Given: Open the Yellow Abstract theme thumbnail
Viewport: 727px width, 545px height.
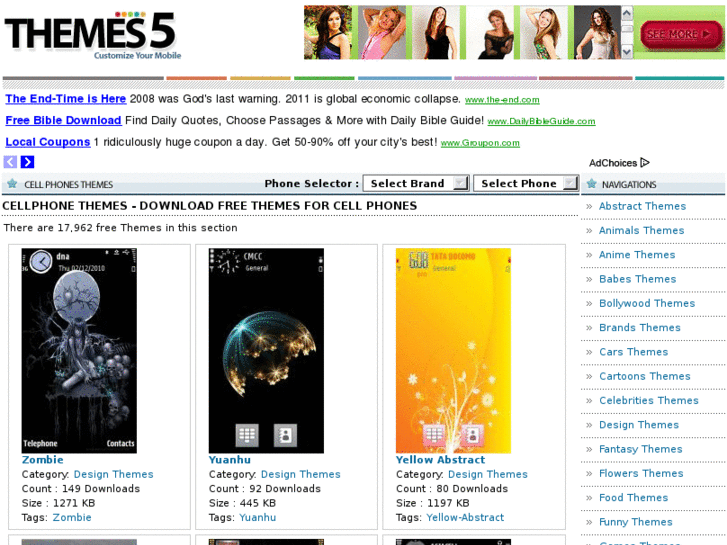Looking at the screenshot, I should click(453, 351).
